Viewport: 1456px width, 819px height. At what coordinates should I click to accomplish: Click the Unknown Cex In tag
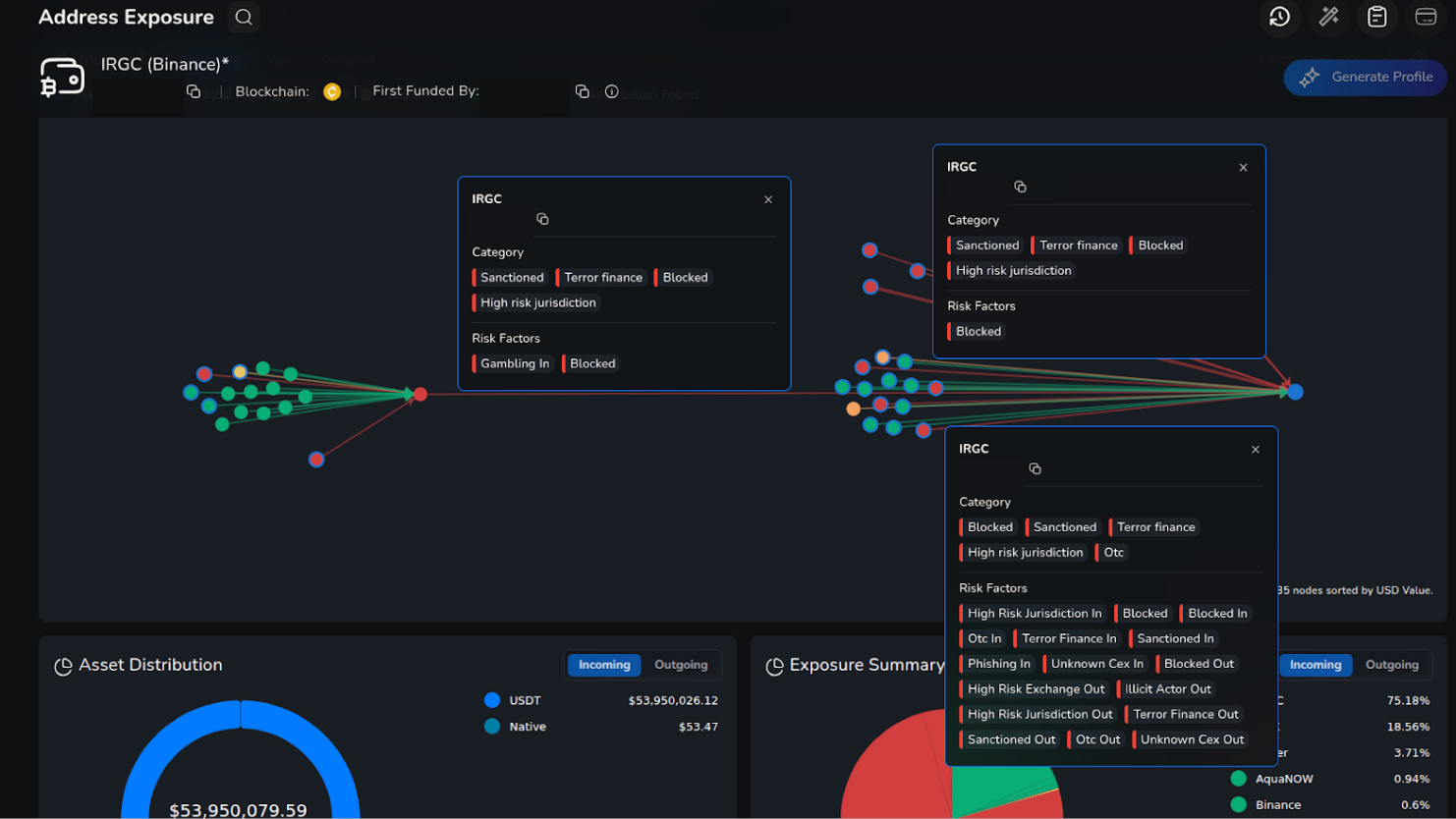1094,664
